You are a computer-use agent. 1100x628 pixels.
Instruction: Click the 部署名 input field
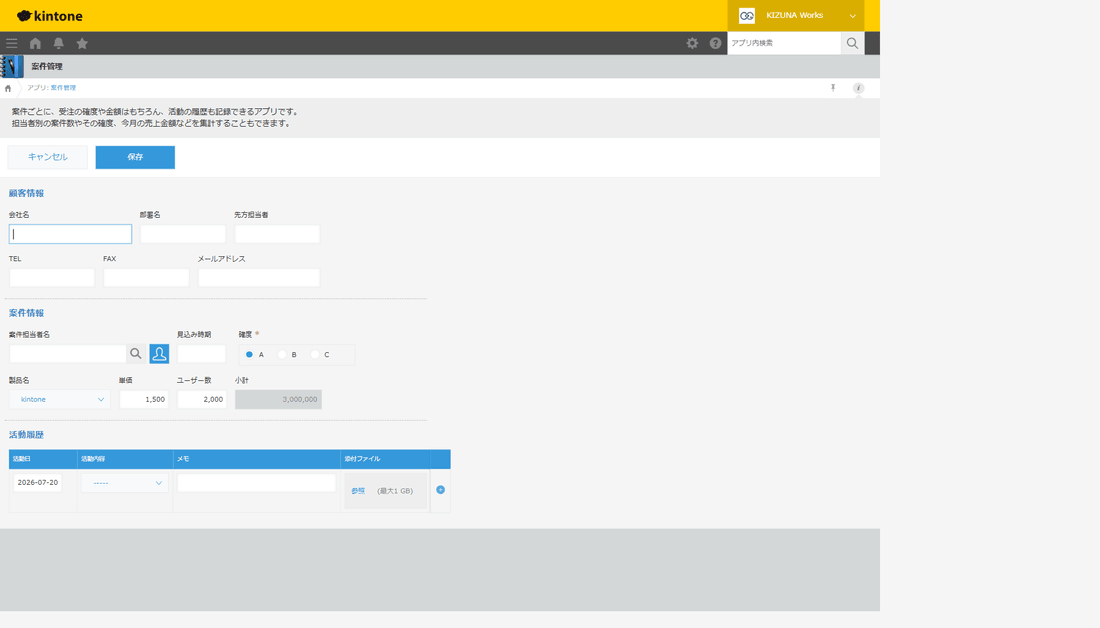pos(183,234)
